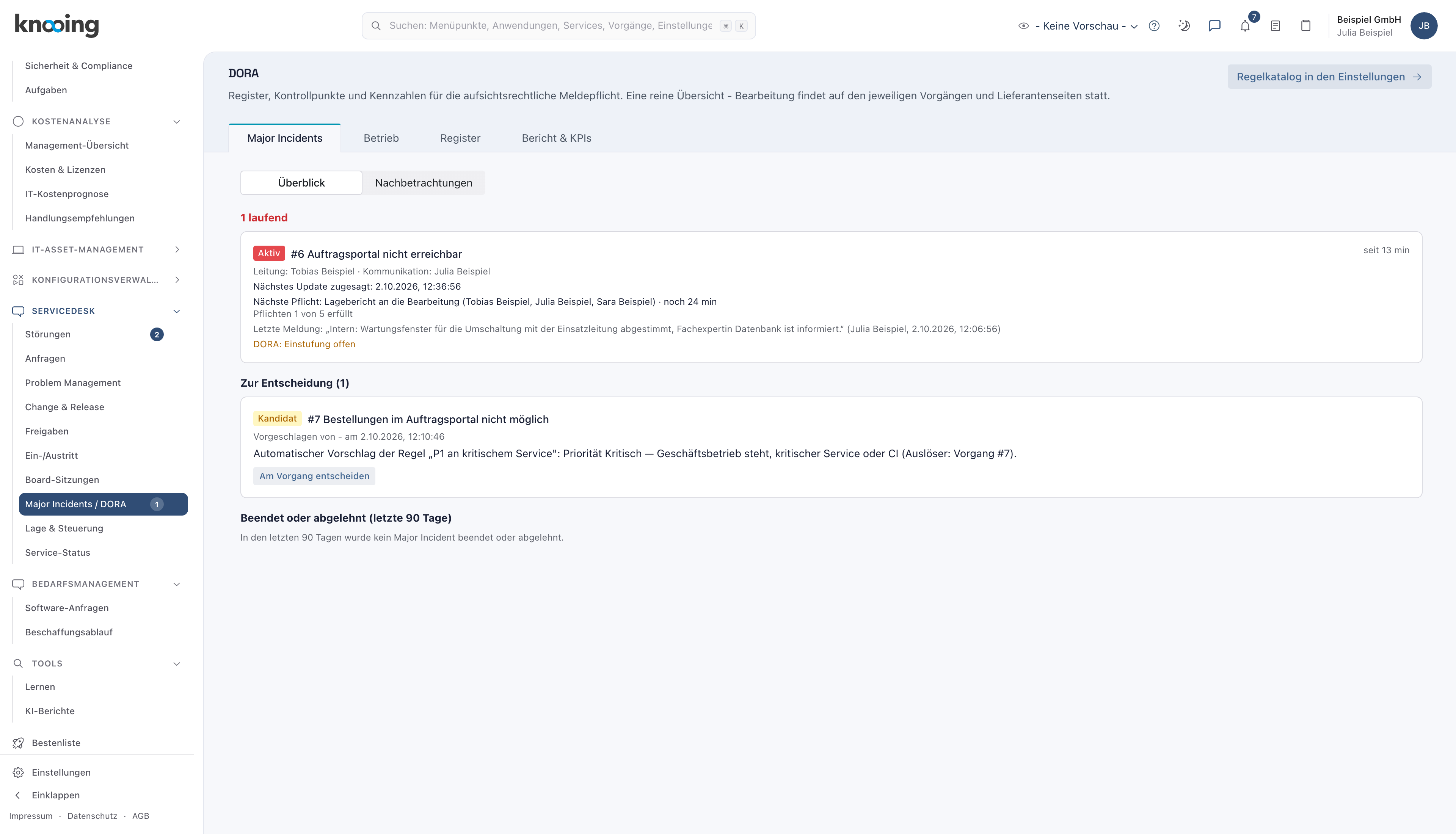Click the Einstellungen gear icon
This screenshot has height=834, width=1456.
pyautogui.click(x=18, y=772)
